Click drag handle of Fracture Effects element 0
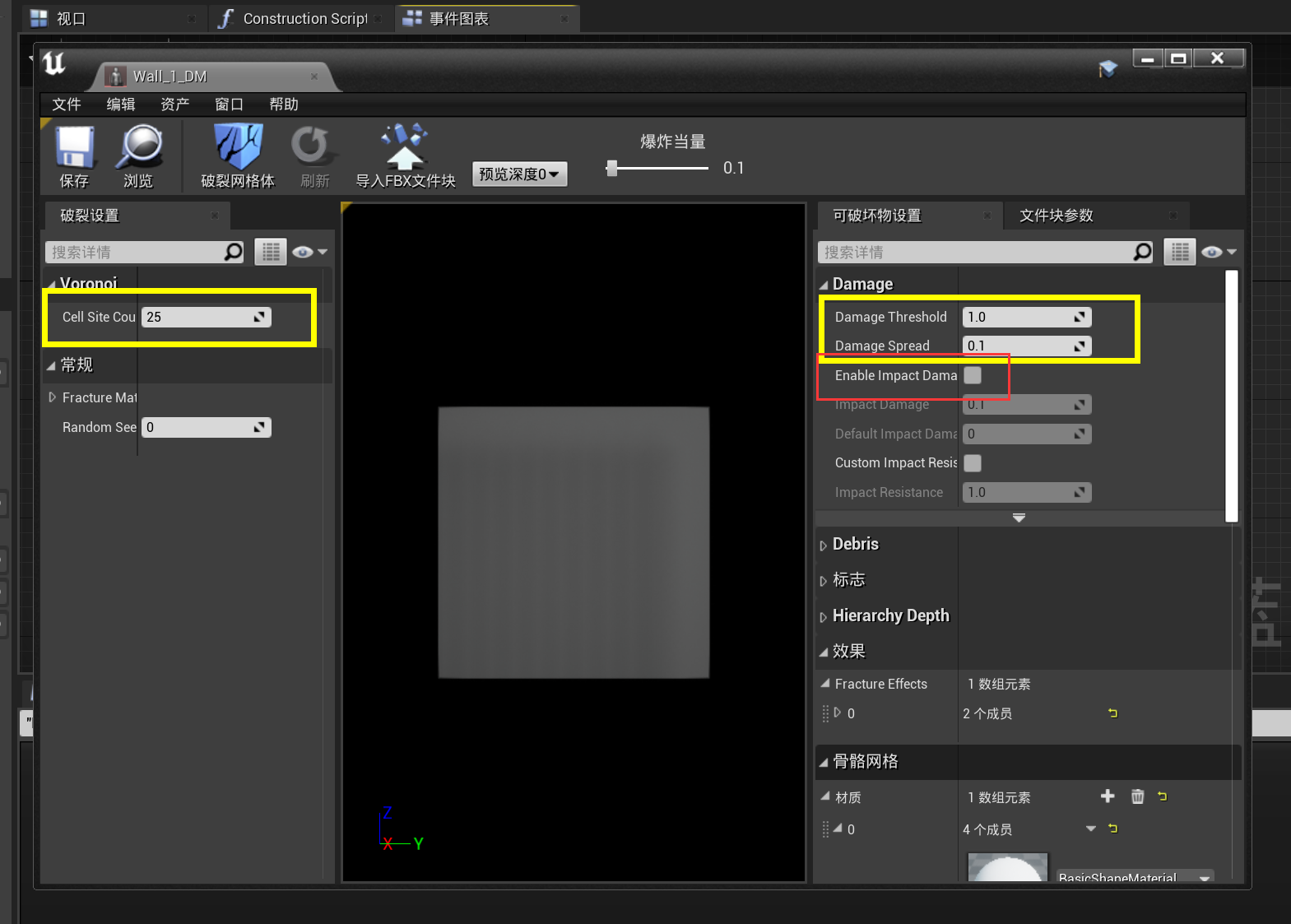The height and width of the screenshot is (924, 1291). click(x=825, y=713)
